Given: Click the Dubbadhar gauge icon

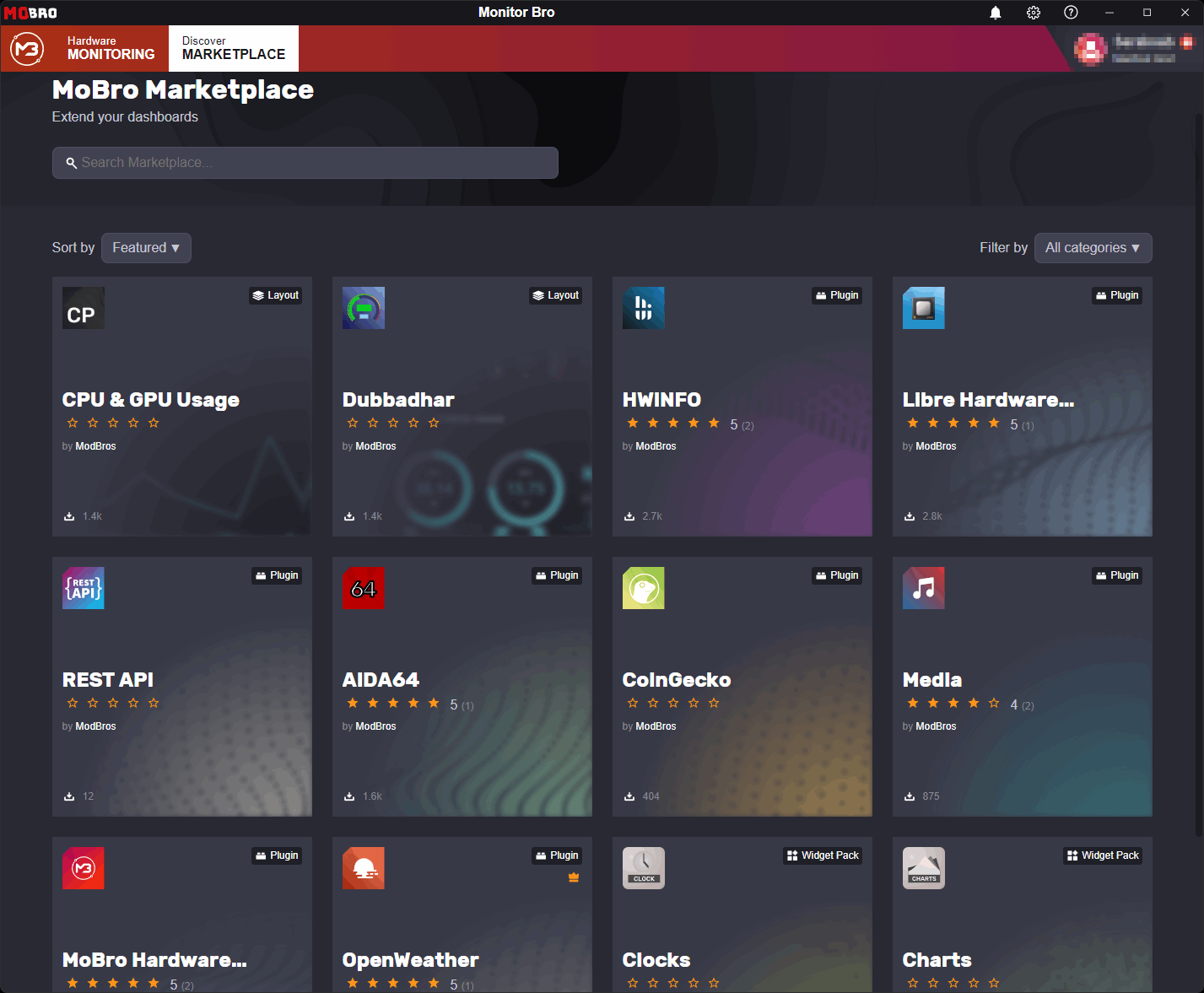Looking at the screenshot, I should click(364, 308).
